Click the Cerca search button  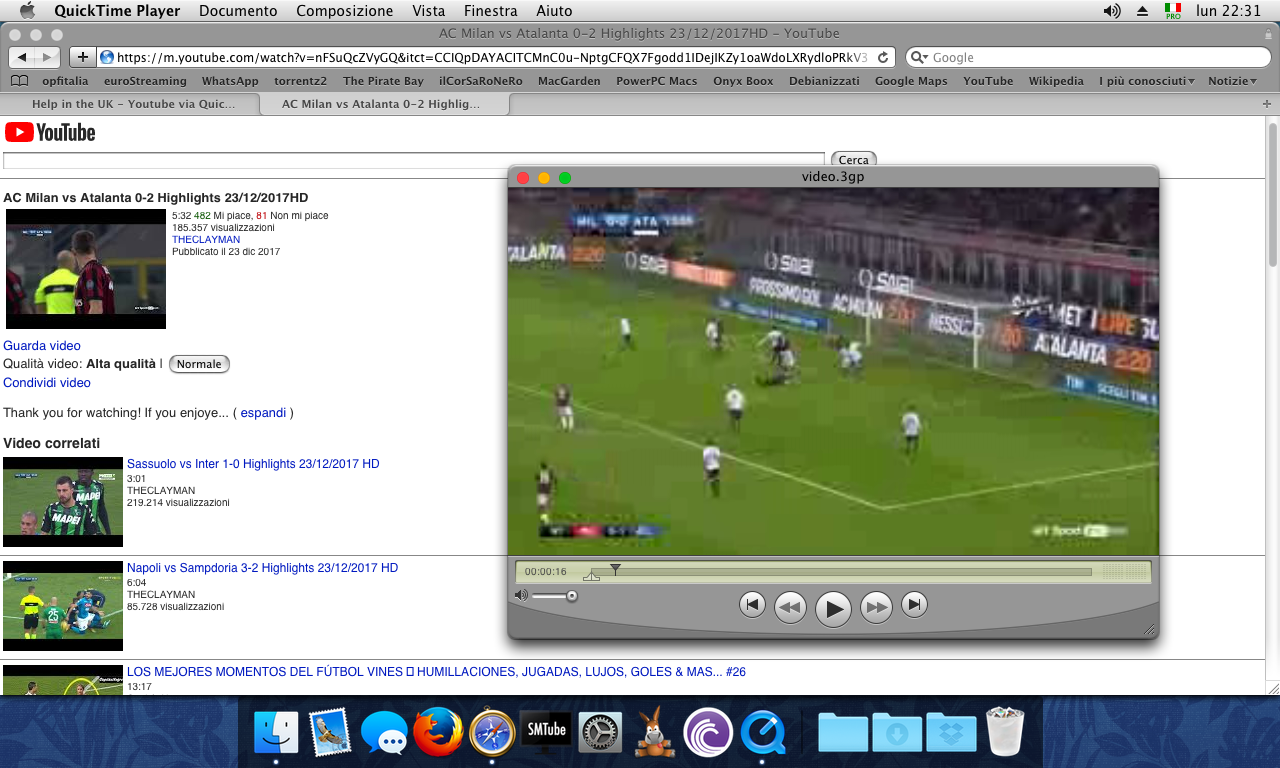coord(854,160)
